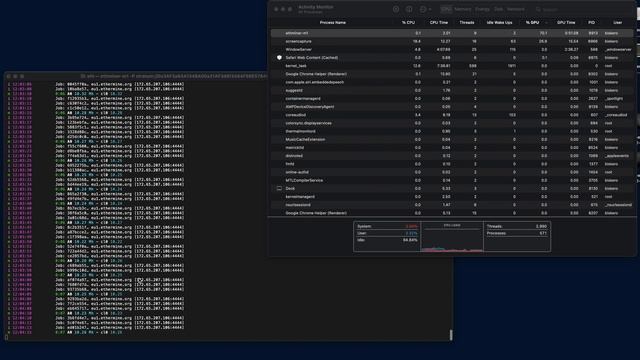Switch to the Memory tab
This screenshot has height=360, width=640.
click(x=463, y=9)
